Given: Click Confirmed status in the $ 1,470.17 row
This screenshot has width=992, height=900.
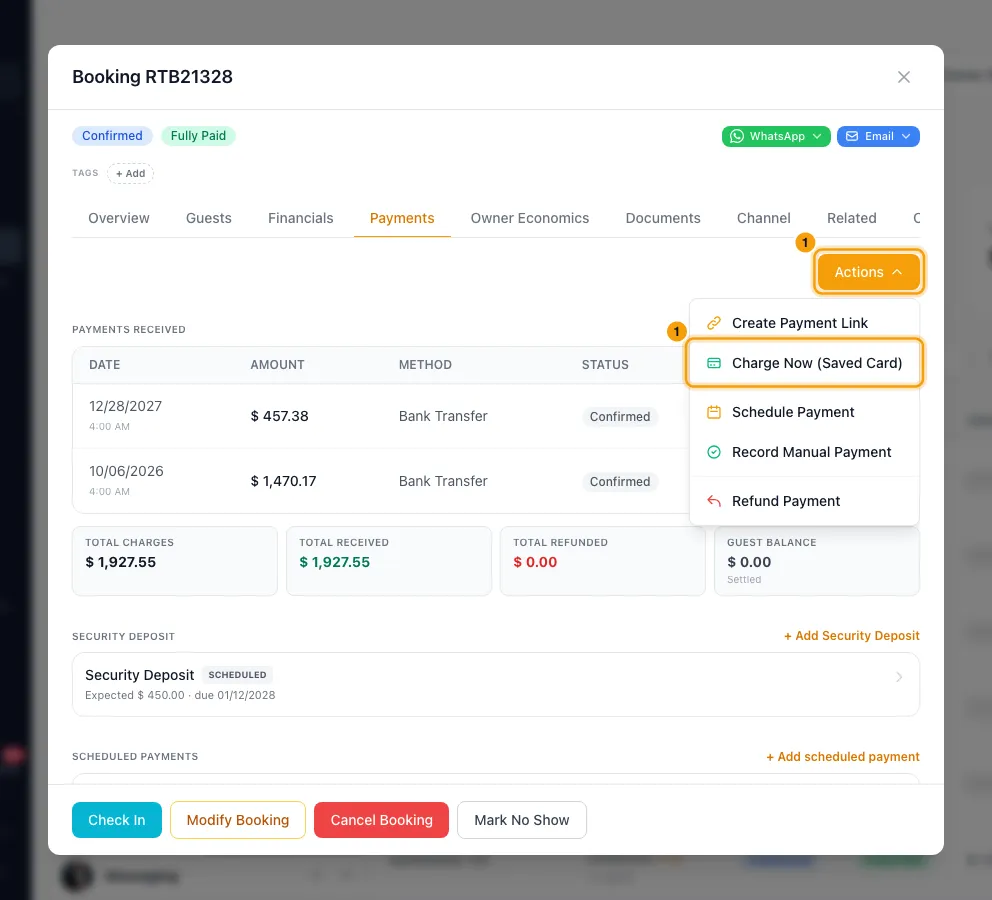Looking at the screenshot, I should coord(620,482).
